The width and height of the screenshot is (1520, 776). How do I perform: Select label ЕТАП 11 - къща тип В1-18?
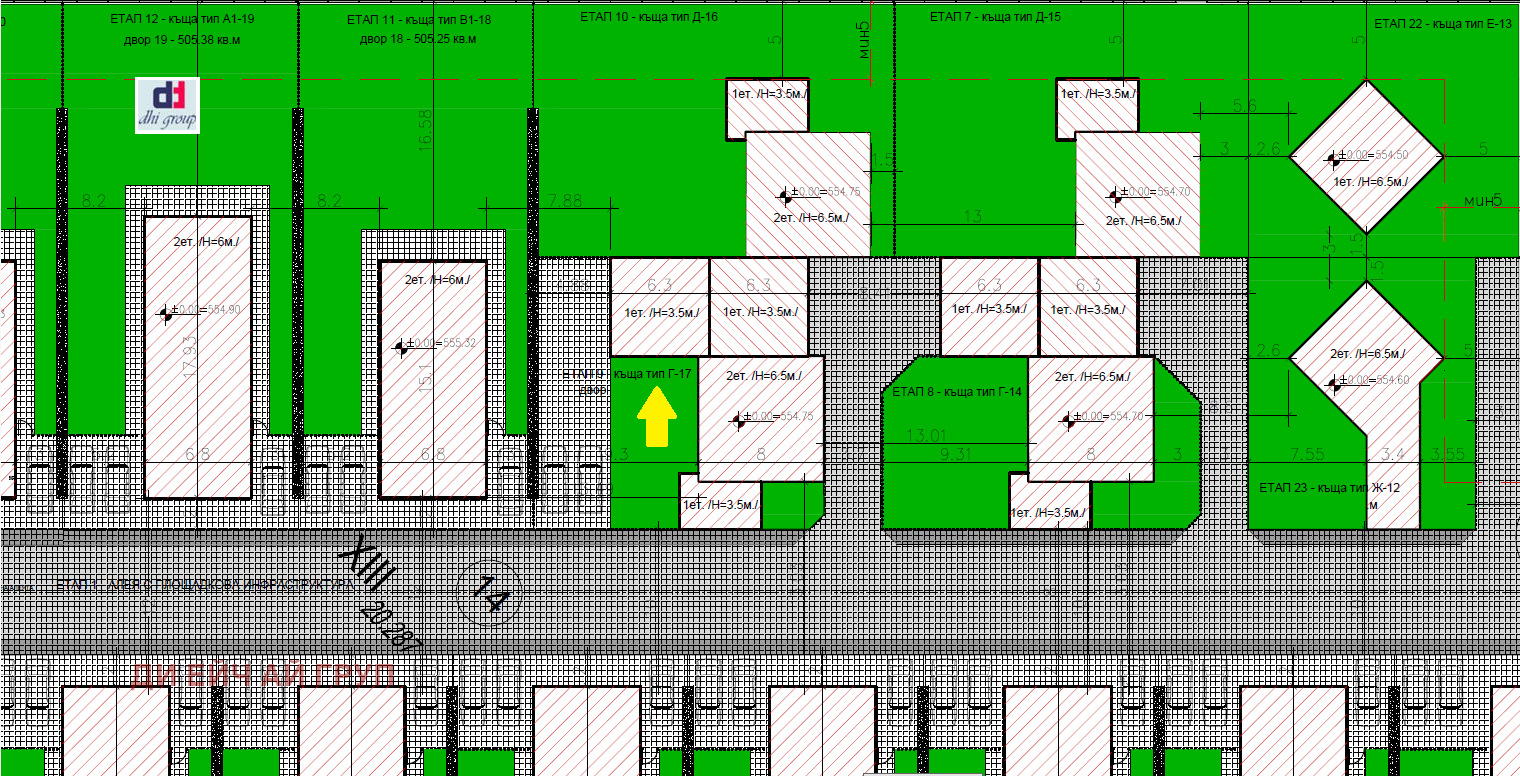click(419, 20)
